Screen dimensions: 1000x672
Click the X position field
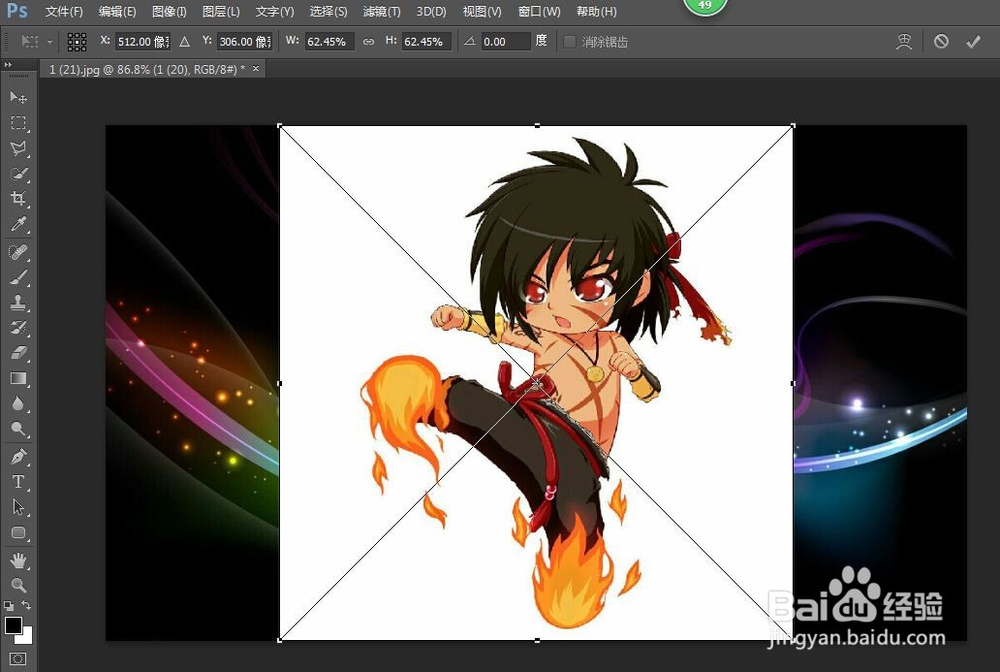point(143,42)
